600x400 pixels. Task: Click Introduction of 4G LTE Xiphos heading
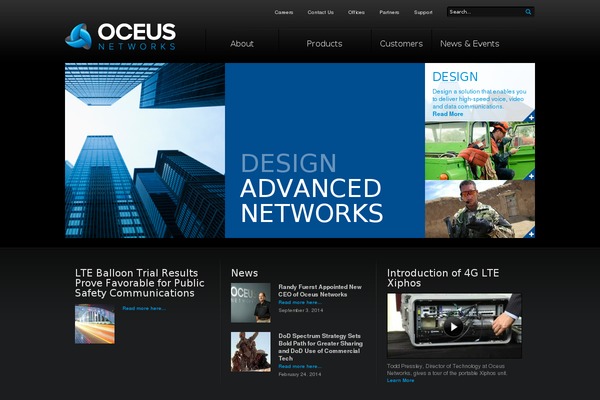pos(443,278)
